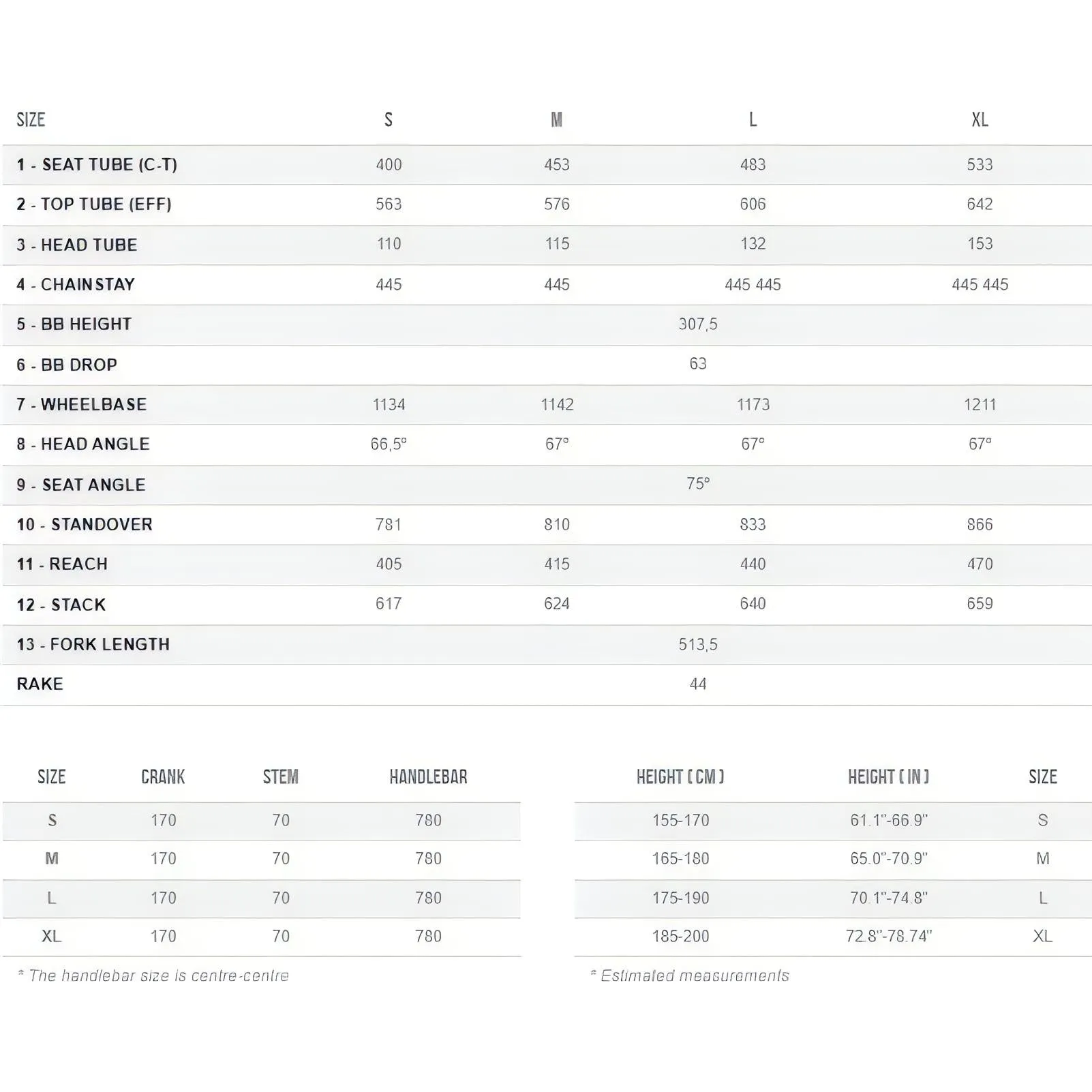This screenshot has height=1092, width=1092.
Task: Select the Top Tube (EFF) row label
Action: point(94,204)
